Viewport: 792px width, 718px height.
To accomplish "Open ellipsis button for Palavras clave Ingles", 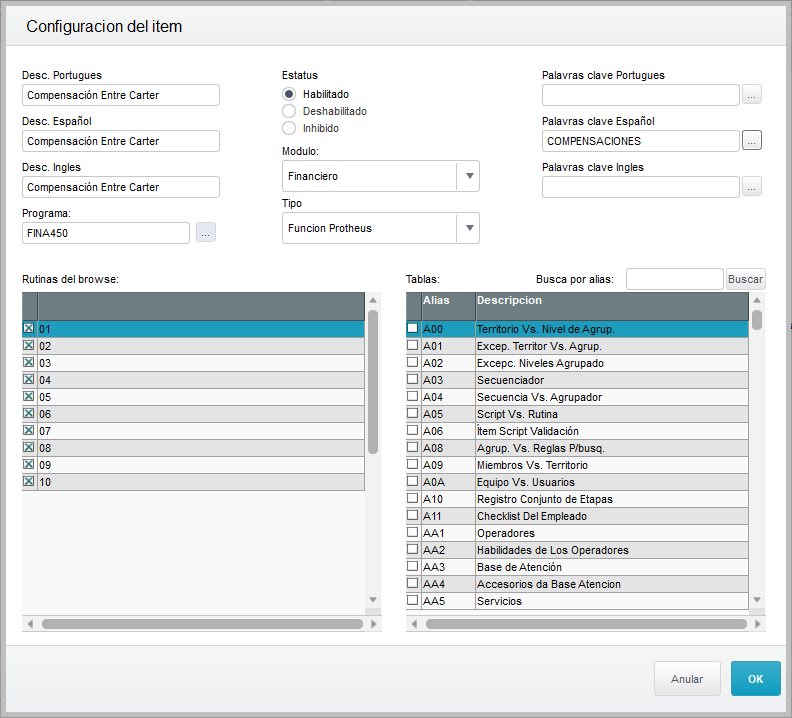I will pos(752,186).
